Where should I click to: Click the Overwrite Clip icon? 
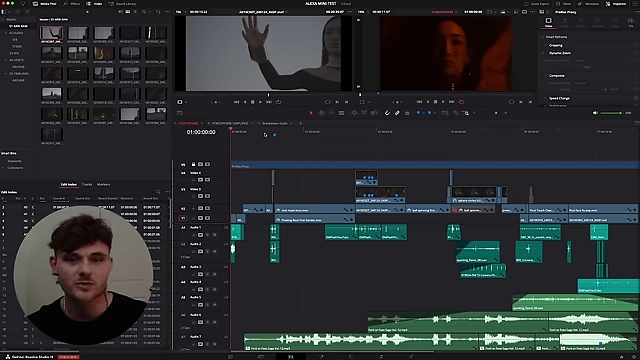(364, 113)
